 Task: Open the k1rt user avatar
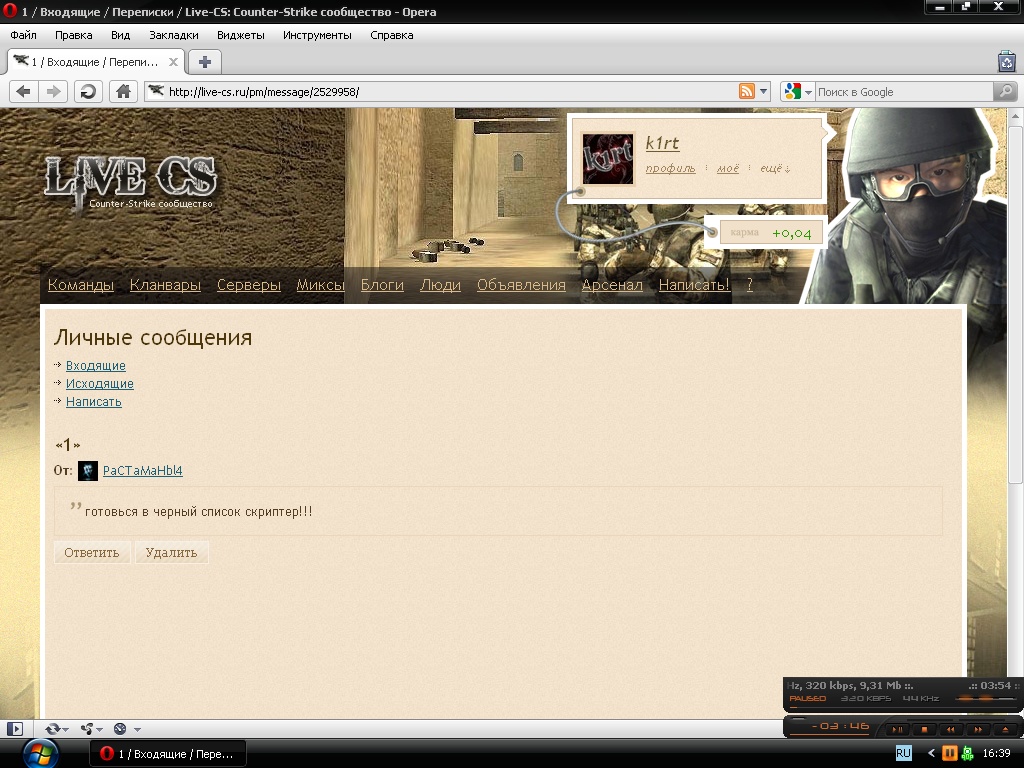pos(607,159)
